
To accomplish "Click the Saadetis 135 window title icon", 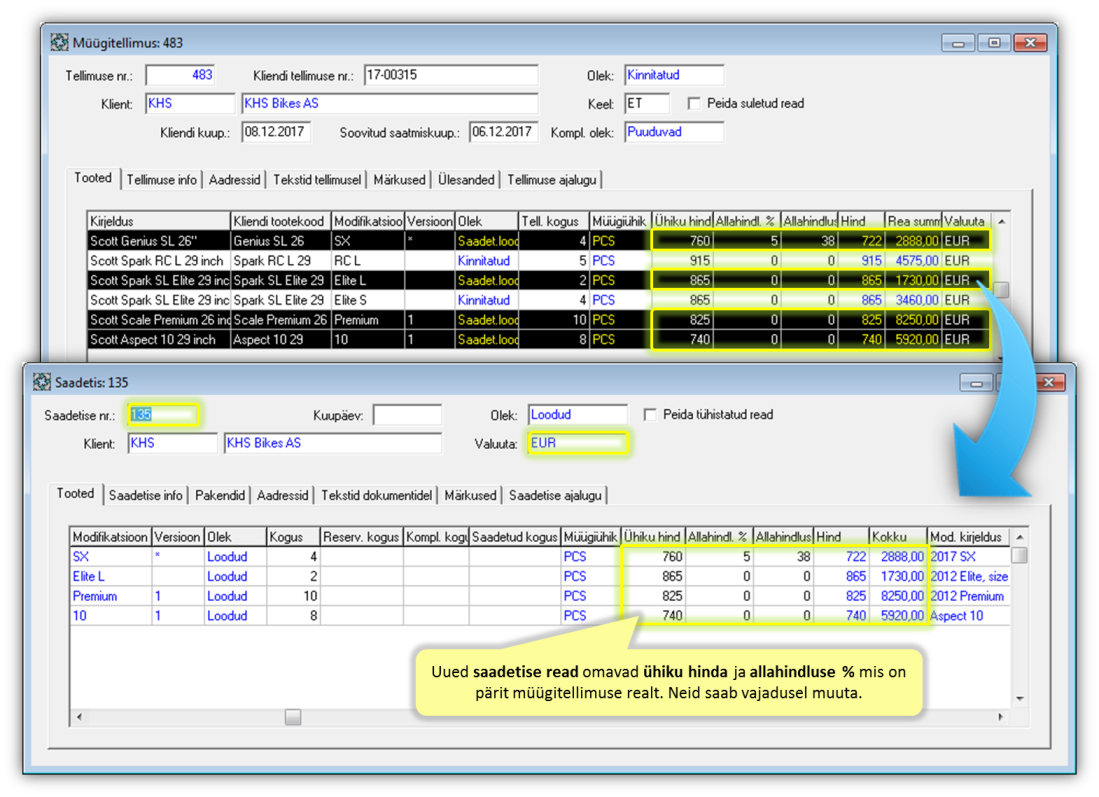I will pos(41,382).
